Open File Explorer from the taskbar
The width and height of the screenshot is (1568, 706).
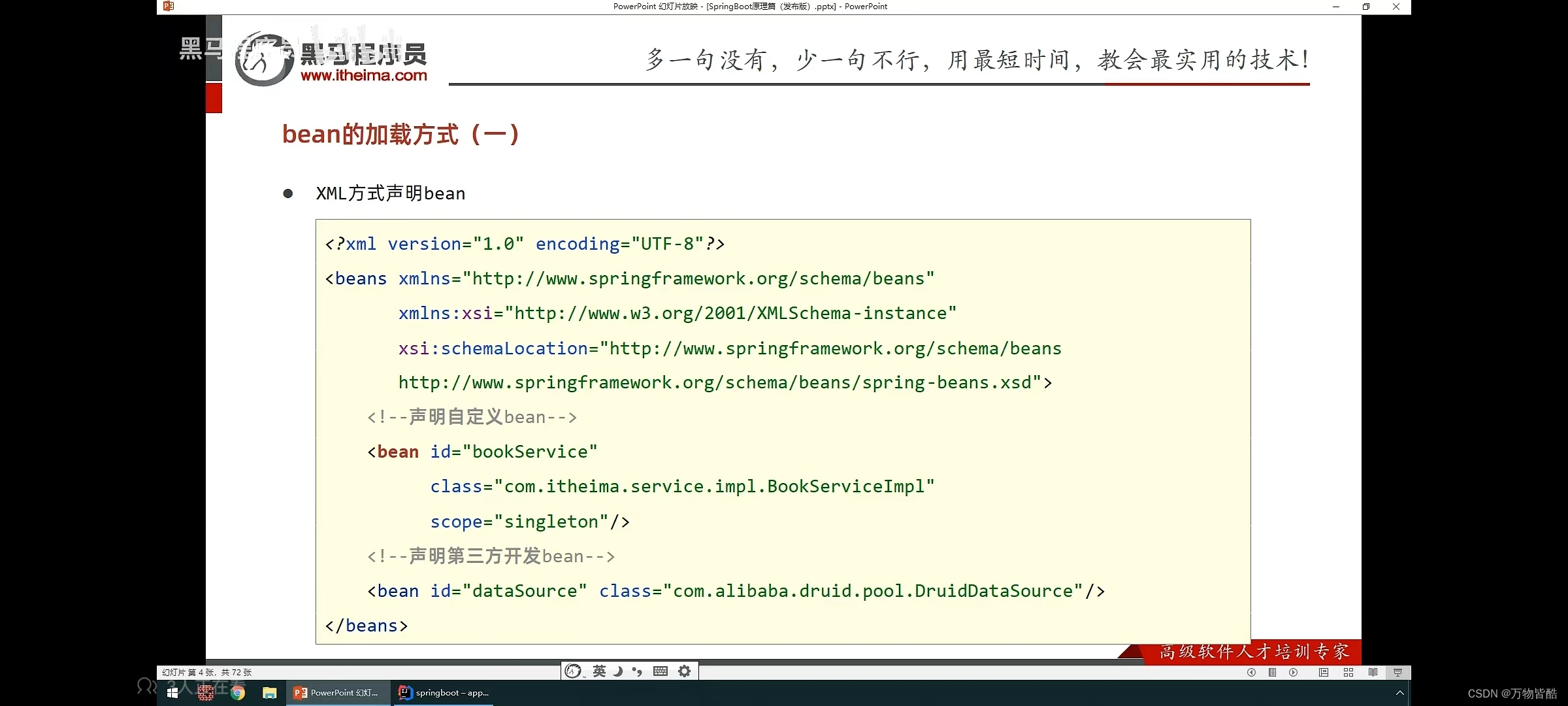point(269,692)
